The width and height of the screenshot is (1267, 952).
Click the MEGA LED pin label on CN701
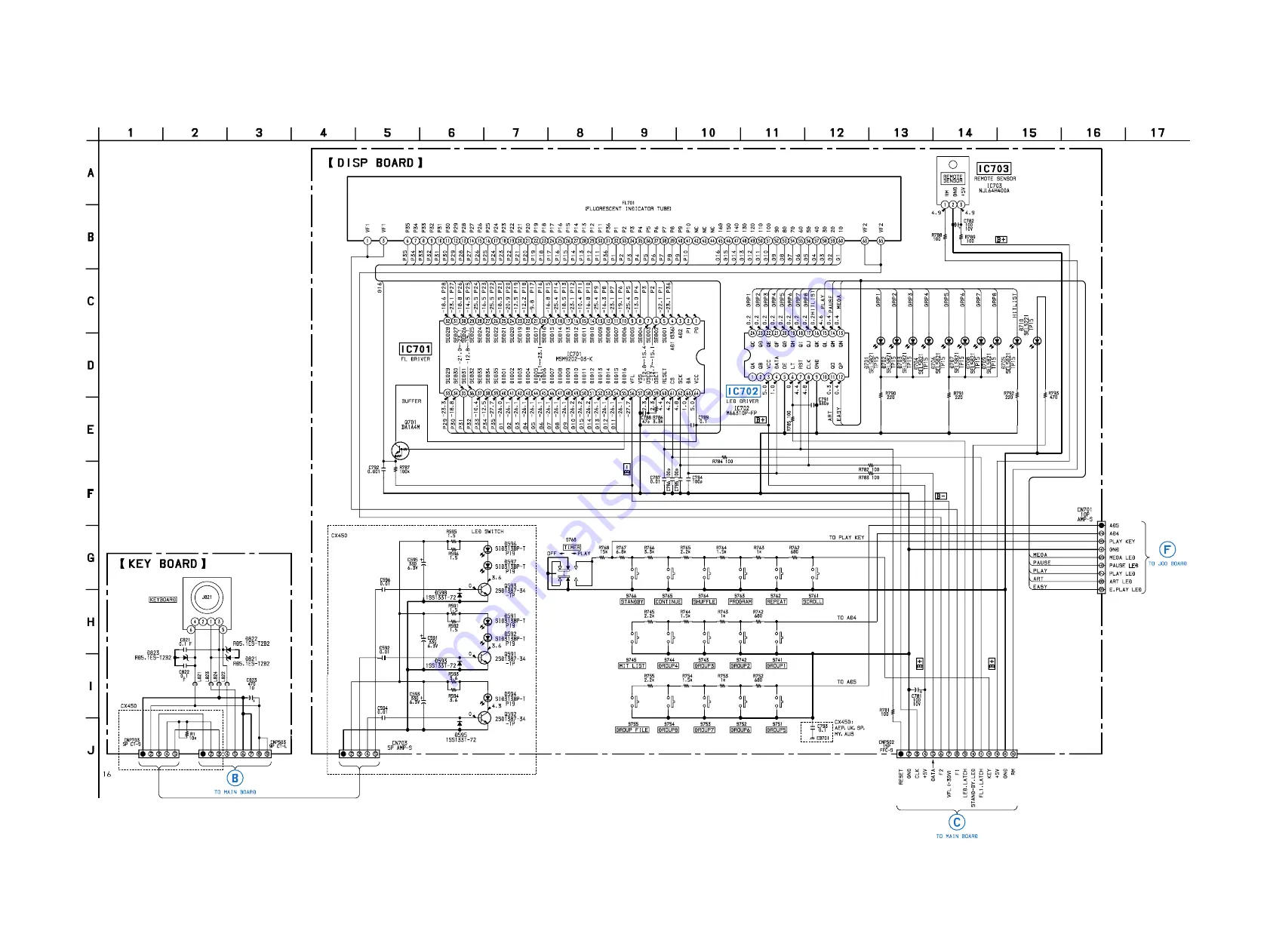point(1122,558)
